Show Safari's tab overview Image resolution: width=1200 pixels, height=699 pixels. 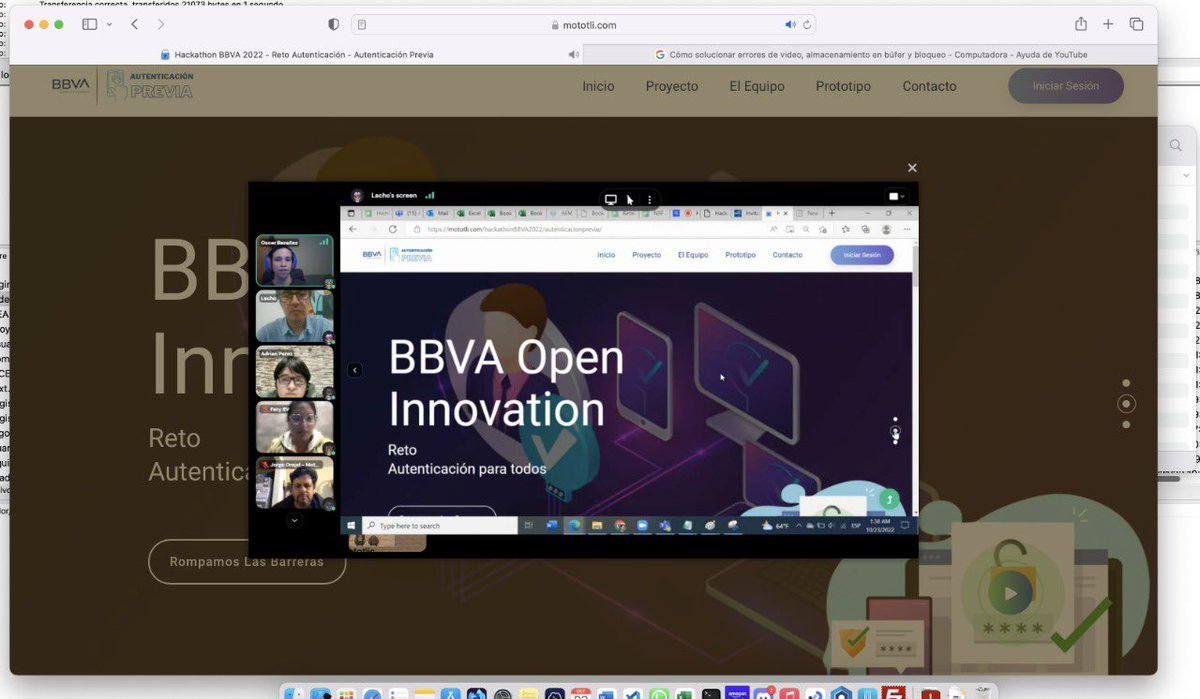(x=1136, y=24)
